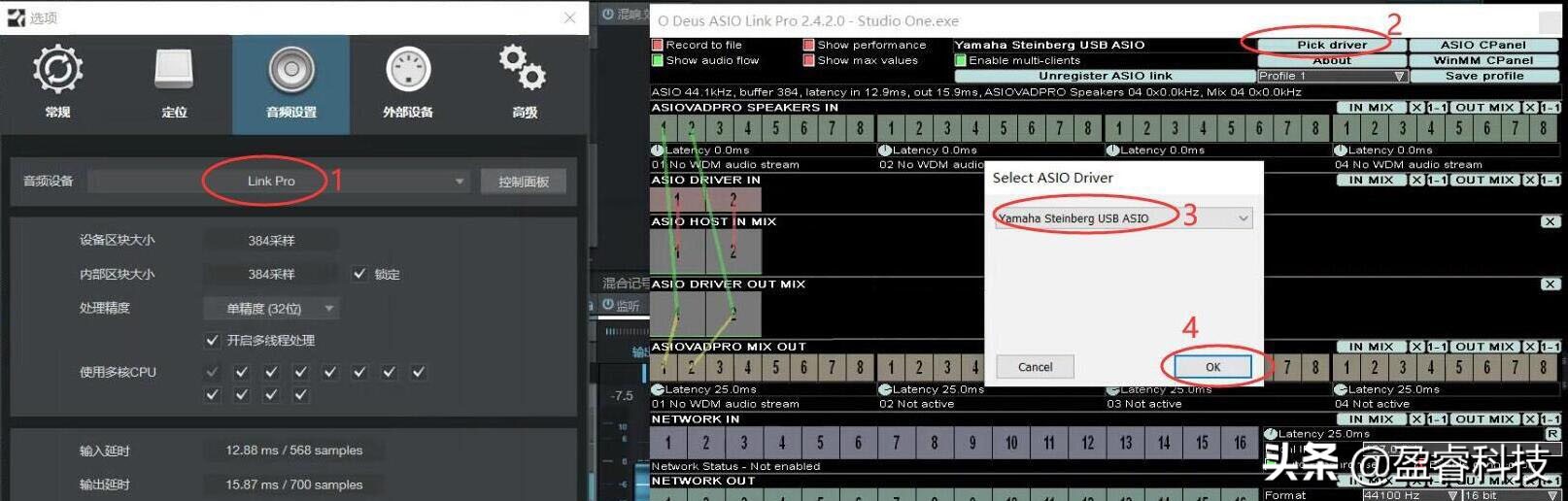Open the 常规 general settings tab
Image resolution: width=1568 pixels, height=501 pixels.
pos(57,84)
